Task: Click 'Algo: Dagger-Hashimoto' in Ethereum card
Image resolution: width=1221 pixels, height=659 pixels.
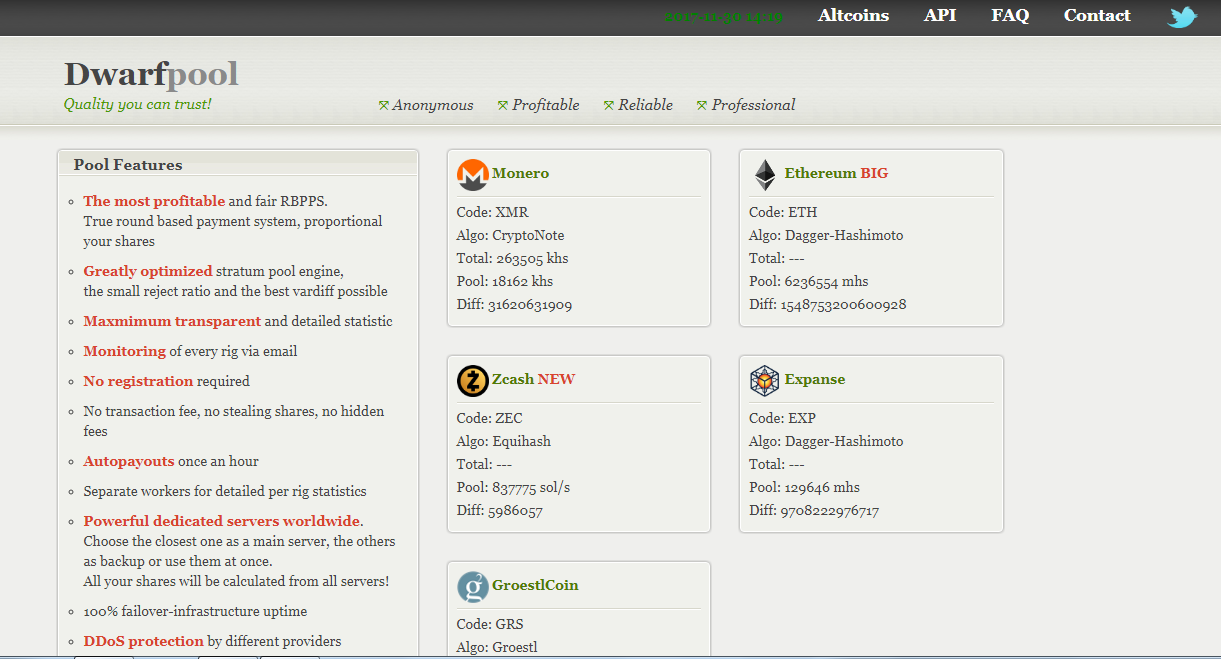Action: click(x=826, y=235)
